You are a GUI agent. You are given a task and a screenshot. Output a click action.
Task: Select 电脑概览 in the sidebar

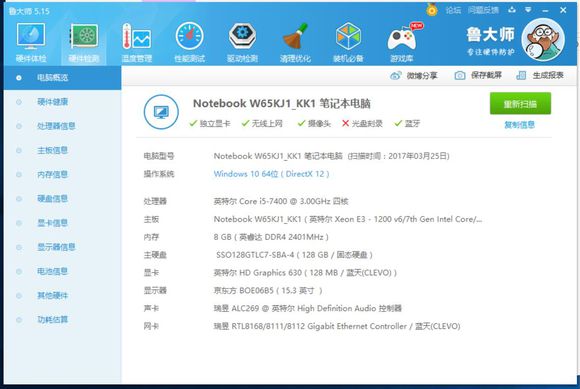62,78
